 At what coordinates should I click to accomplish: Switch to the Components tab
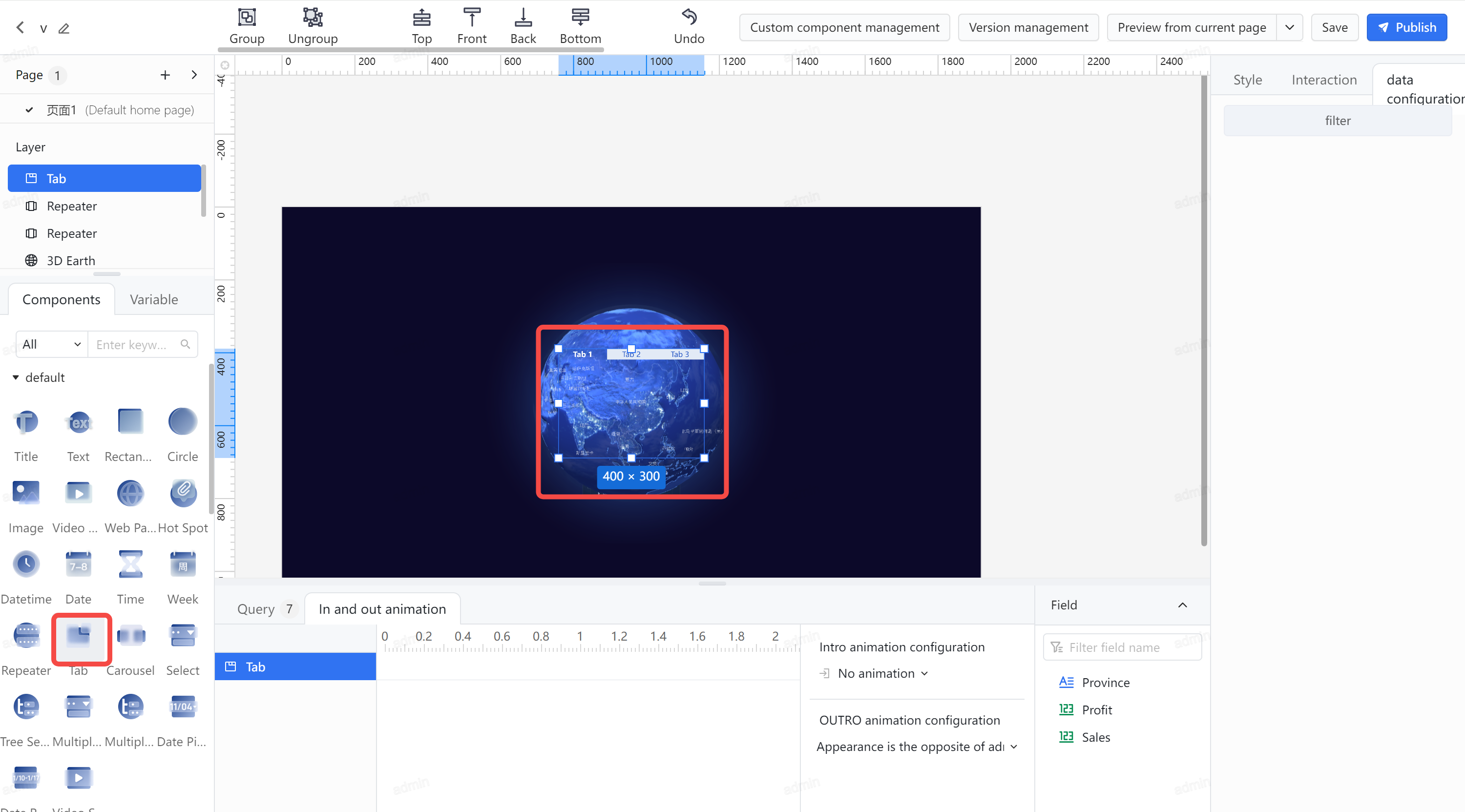pyautogui.click(x=62, y=299)
